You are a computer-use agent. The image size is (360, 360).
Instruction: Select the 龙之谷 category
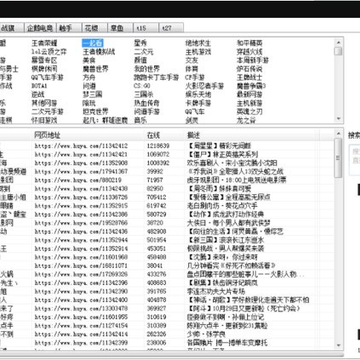246,120
